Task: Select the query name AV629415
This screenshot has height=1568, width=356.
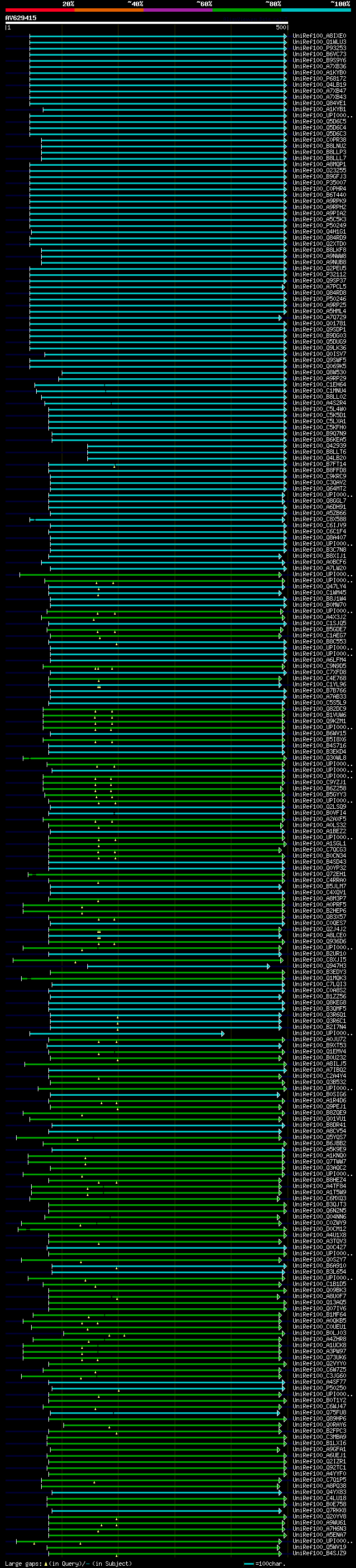Action: (21, 18)
